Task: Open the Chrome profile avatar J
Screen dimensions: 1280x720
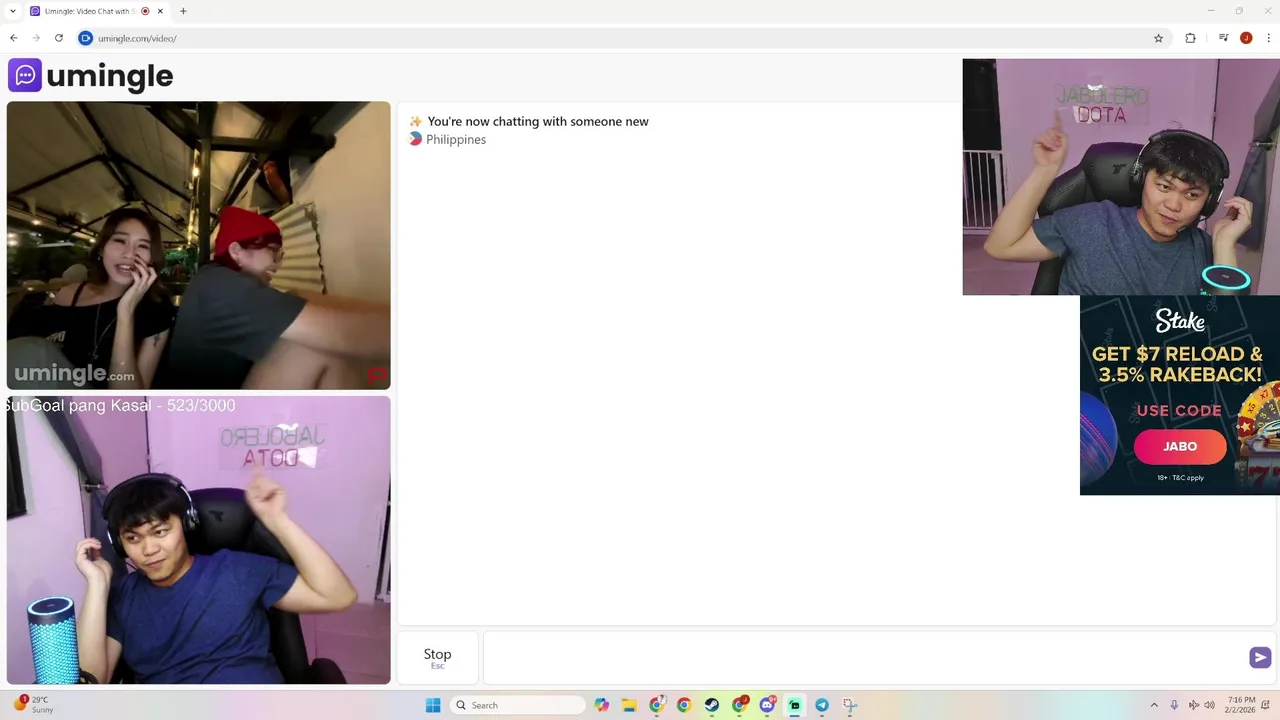Action: [x=1246, y=38]
